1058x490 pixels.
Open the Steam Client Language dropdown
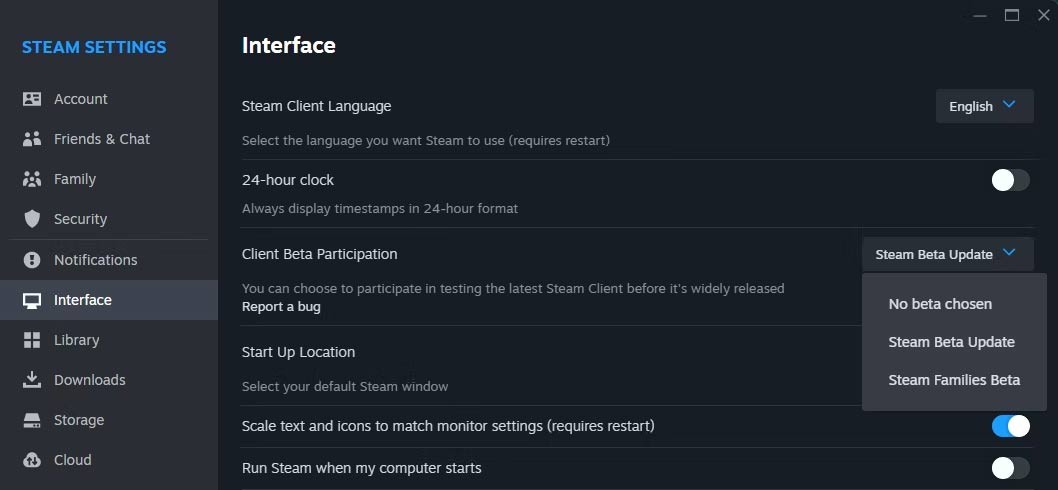(984, 106)
